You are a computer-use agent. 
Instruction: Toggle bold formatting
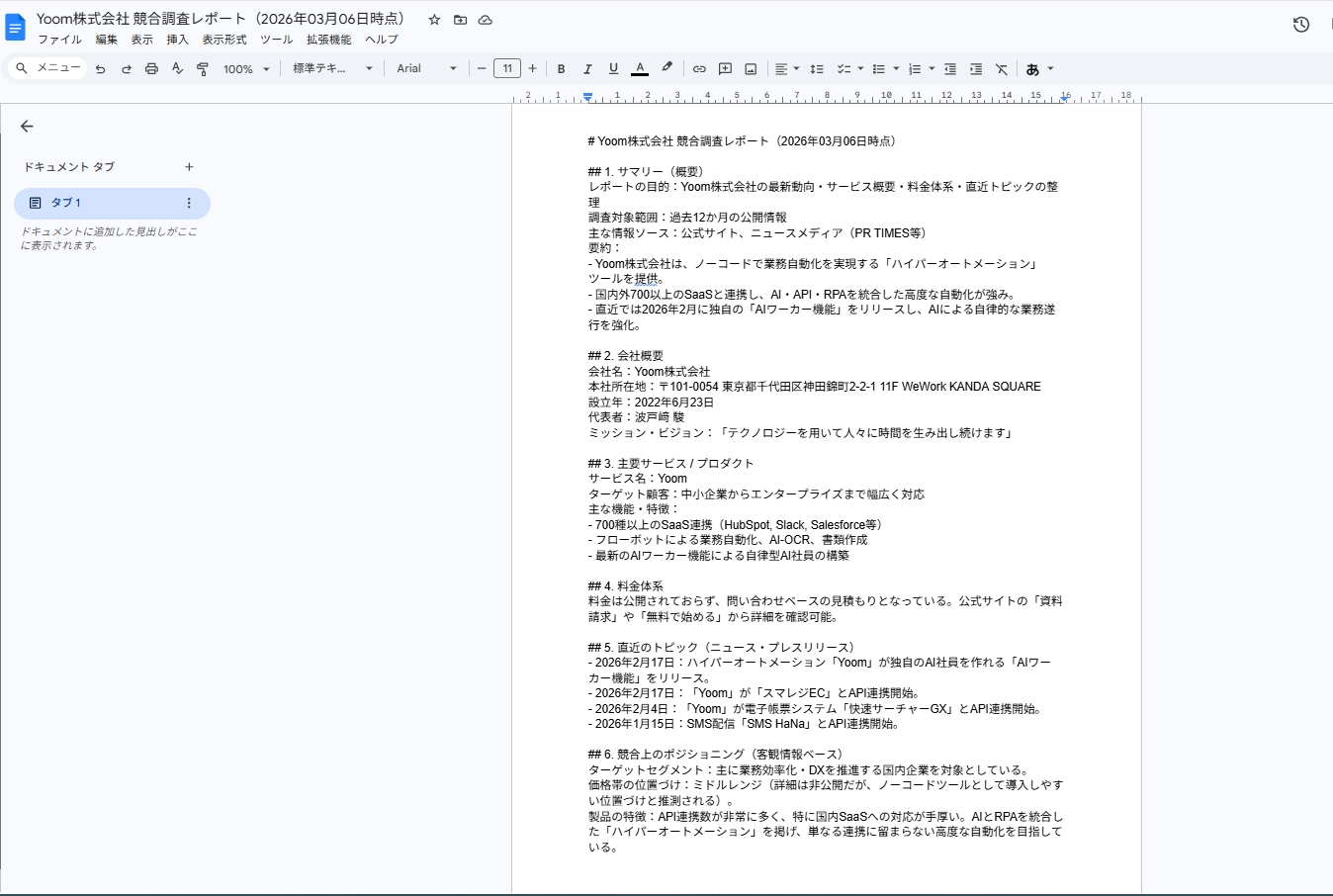561,69
